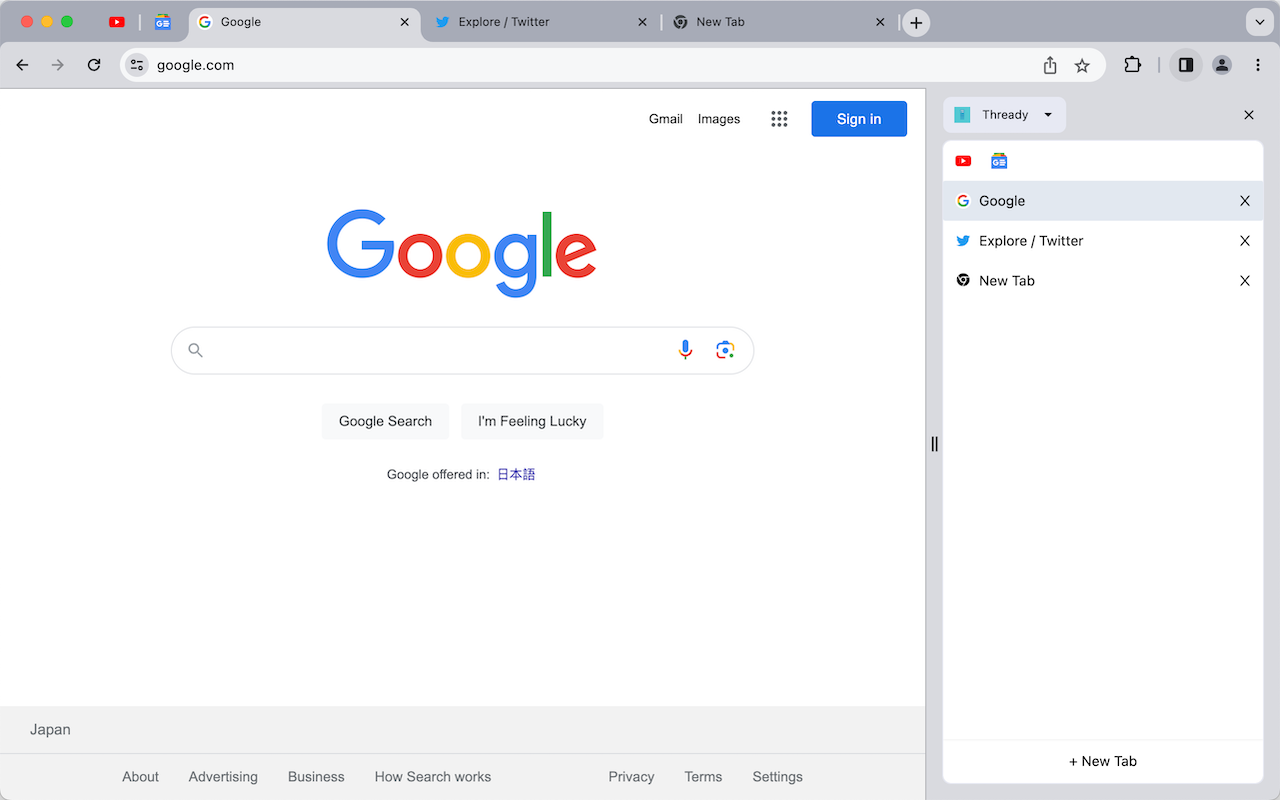This screenshot has width=1280, height=800.
Task: Switch to the Explore / Twitter tab
Action: (x=540, y=22)
